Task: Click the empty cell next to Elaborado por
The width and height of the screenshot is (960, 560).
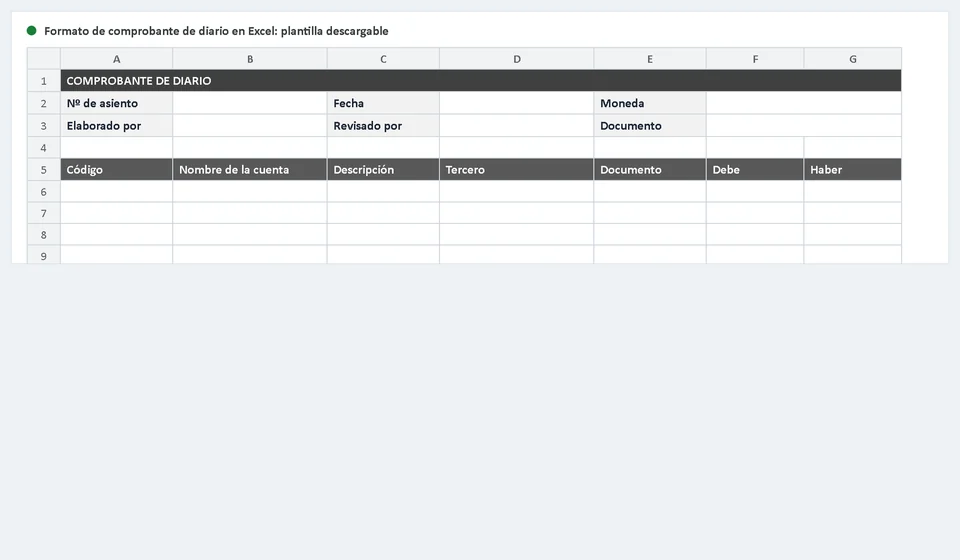Action: (x=250, y=125)
